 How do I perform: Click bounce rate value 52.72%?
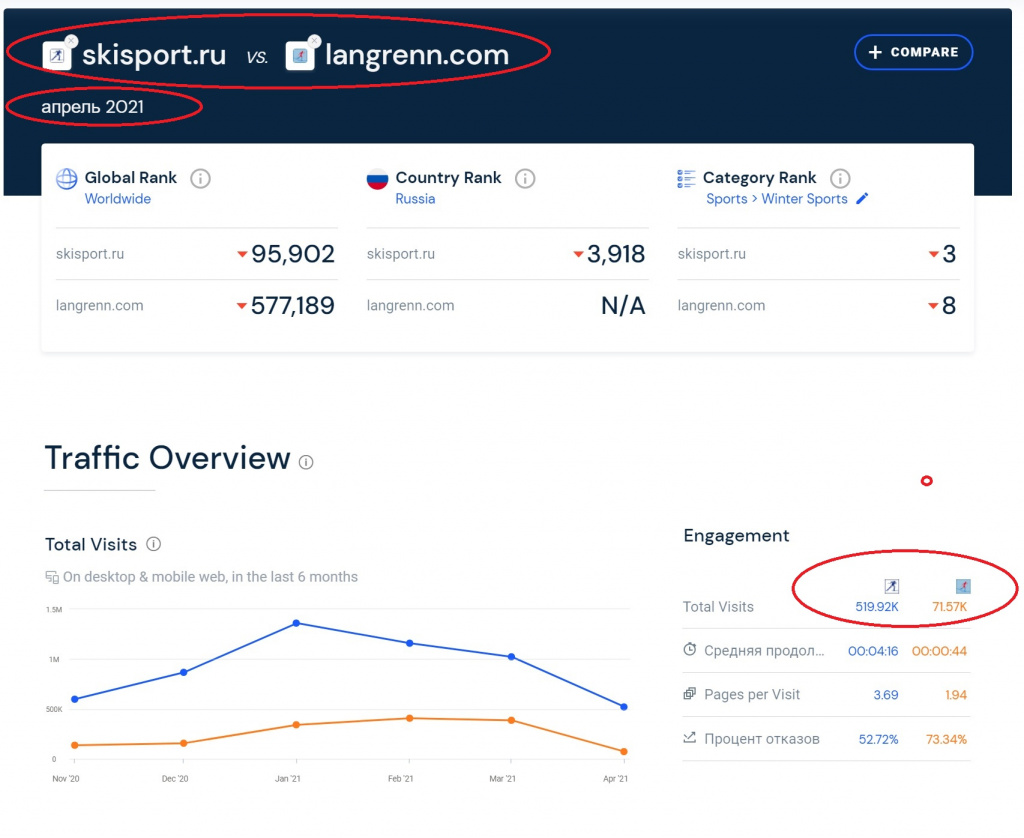pos(878,739)
